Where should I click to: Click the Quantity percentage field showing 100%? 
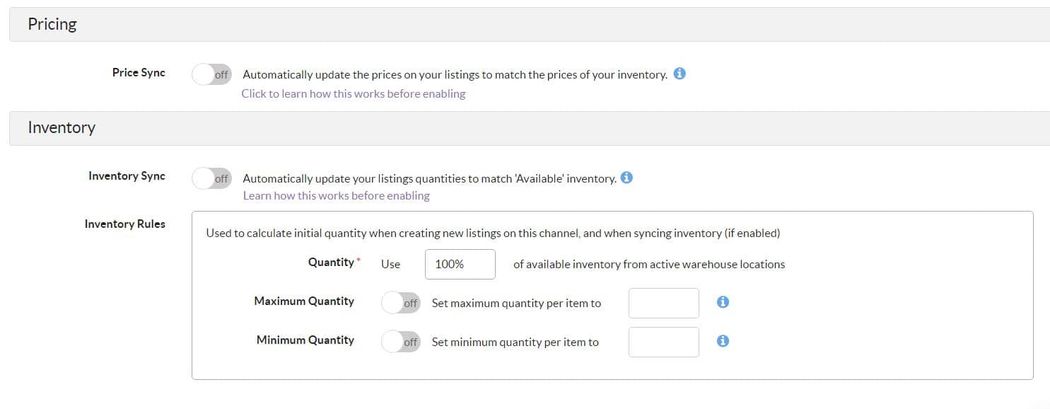pos(460,264)
